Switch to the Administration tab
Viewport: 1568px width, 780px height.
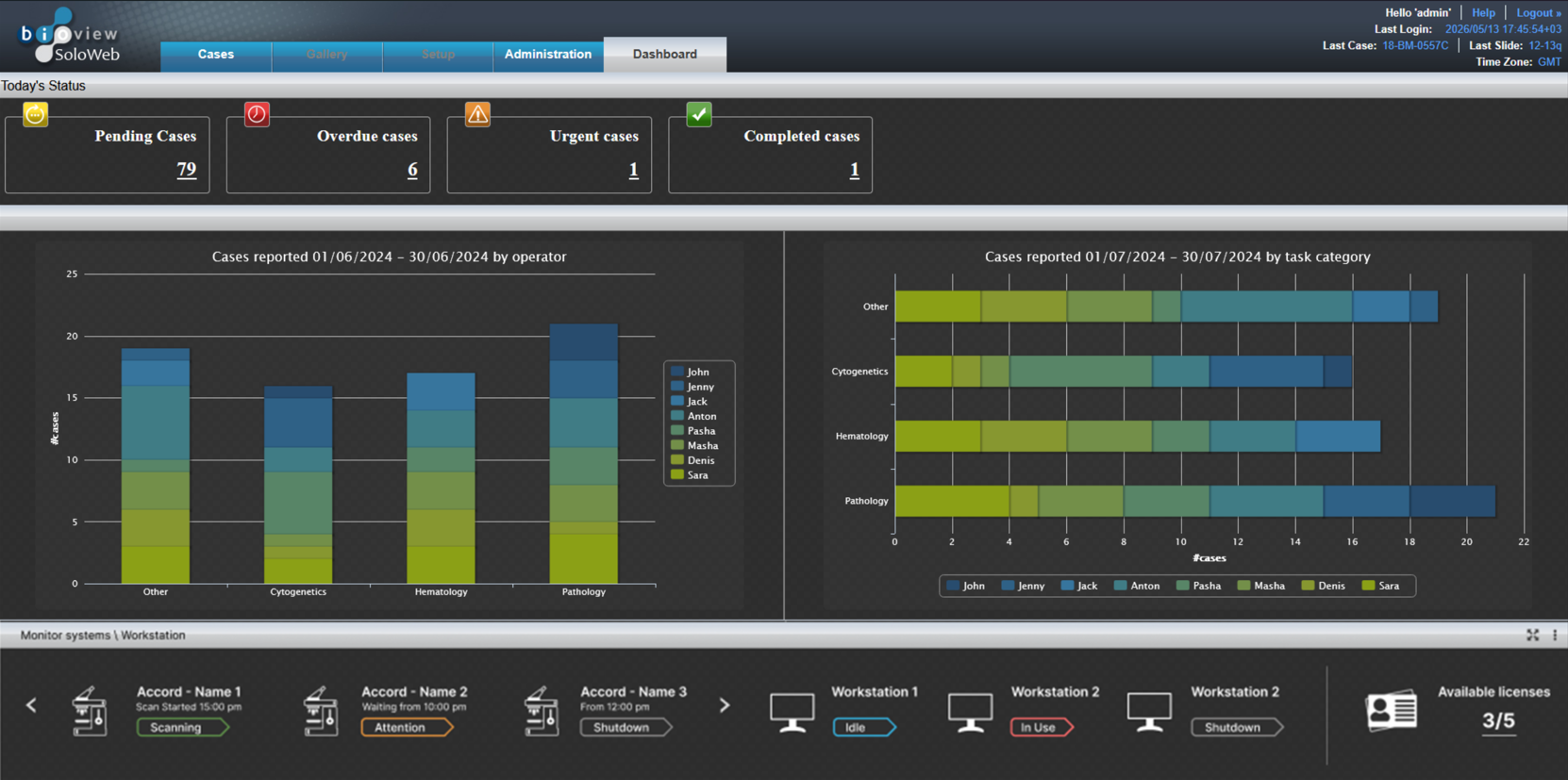pos(548,55)
